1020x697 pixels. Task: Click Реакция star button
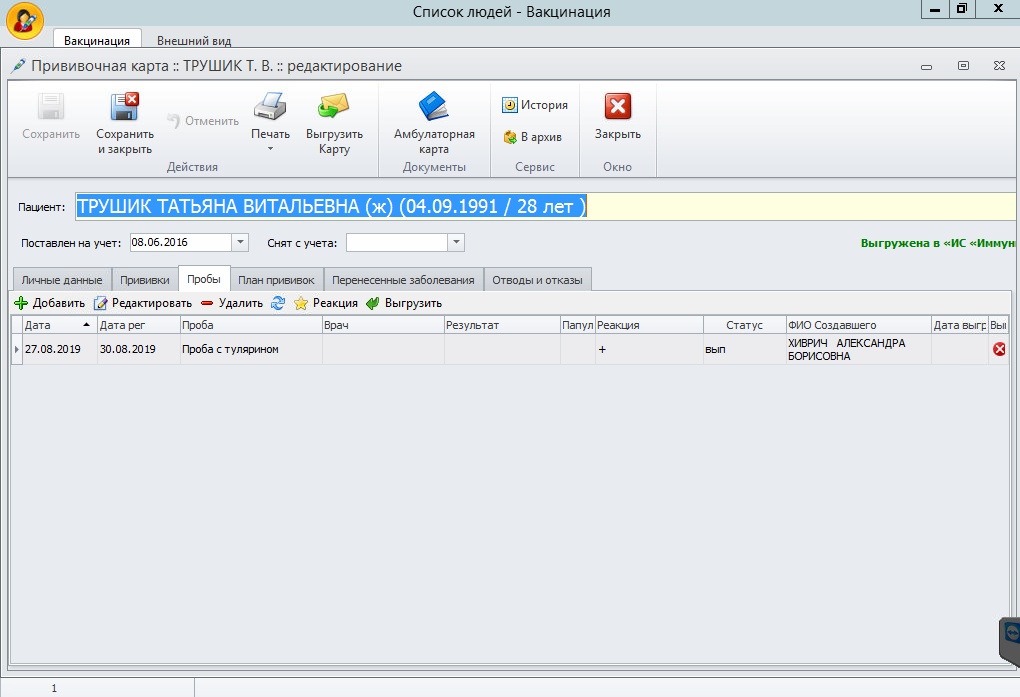click(x=325, y=303)
